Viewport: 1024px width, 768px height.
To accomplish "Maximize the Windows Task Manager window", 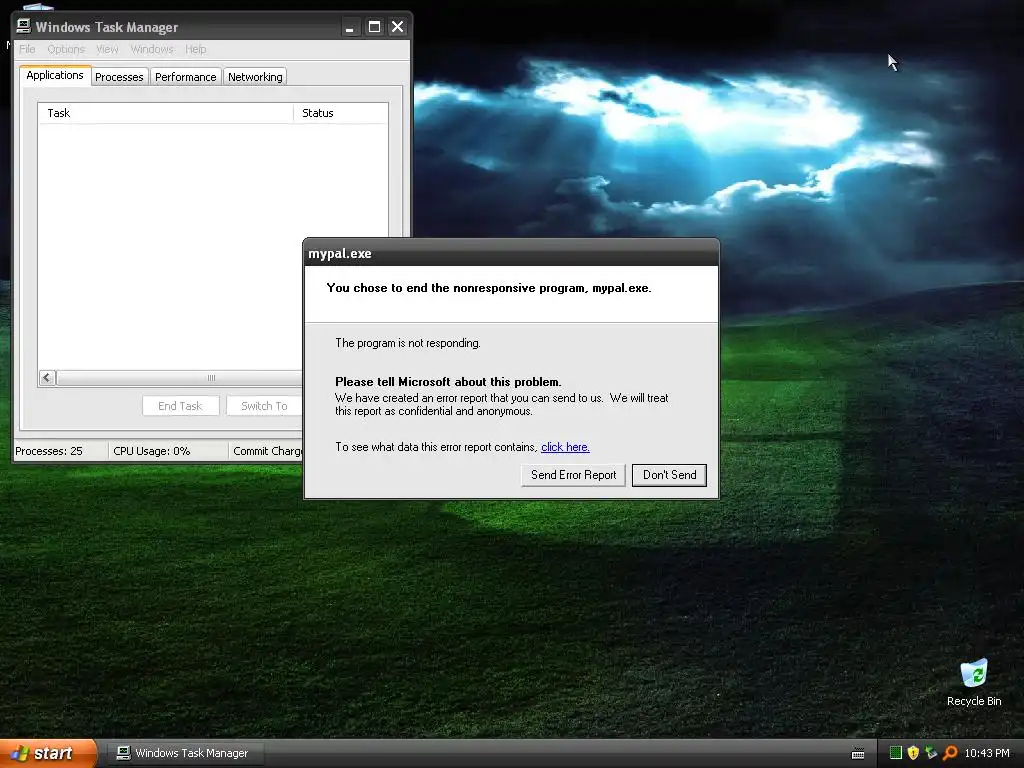I will [x=374, y=27].
